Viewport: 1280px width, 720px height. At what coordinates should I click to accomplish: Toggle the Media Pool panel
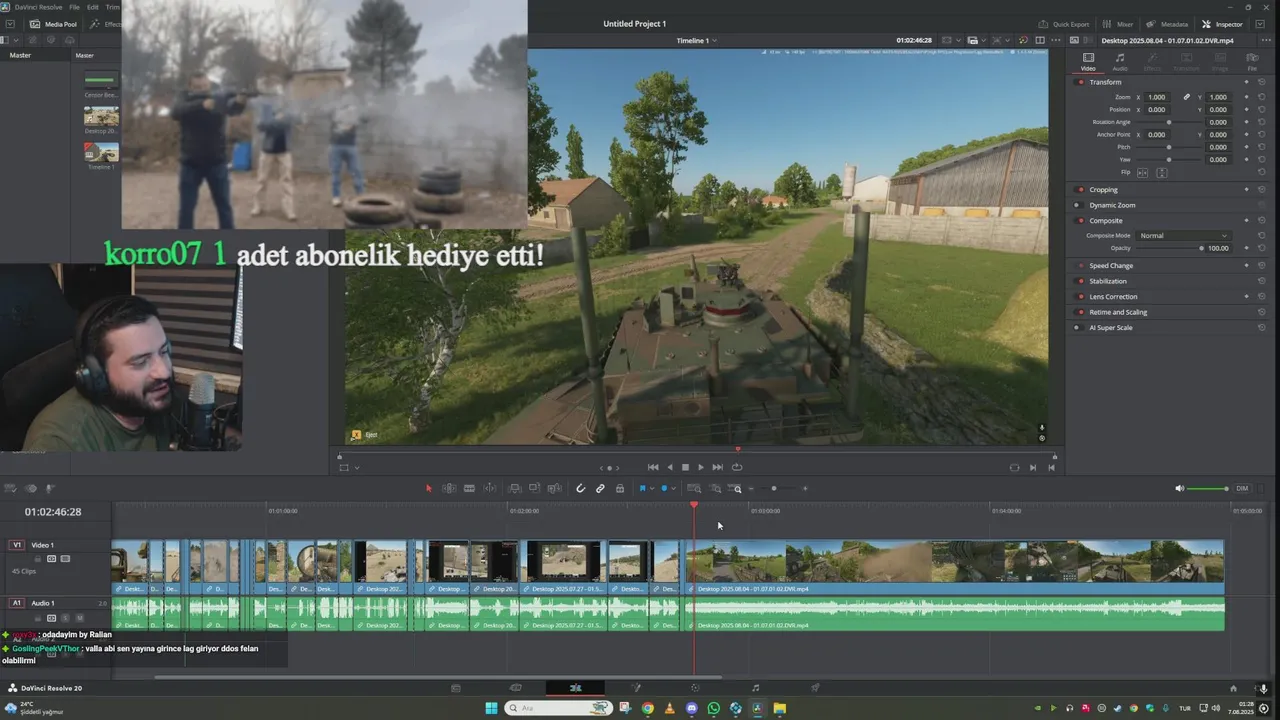pos(53,24)
